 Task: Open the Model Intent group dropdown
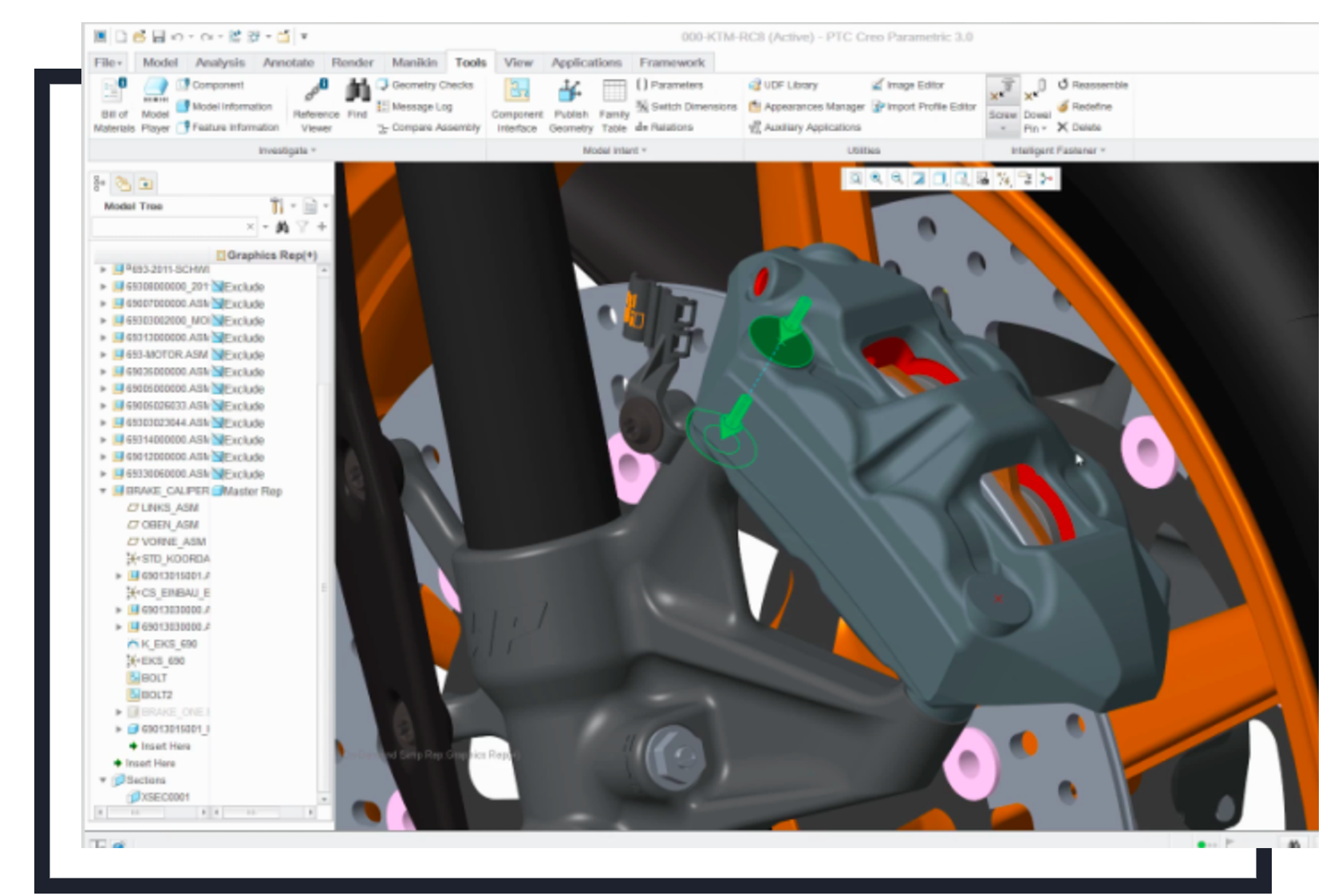tap(614, 150)
